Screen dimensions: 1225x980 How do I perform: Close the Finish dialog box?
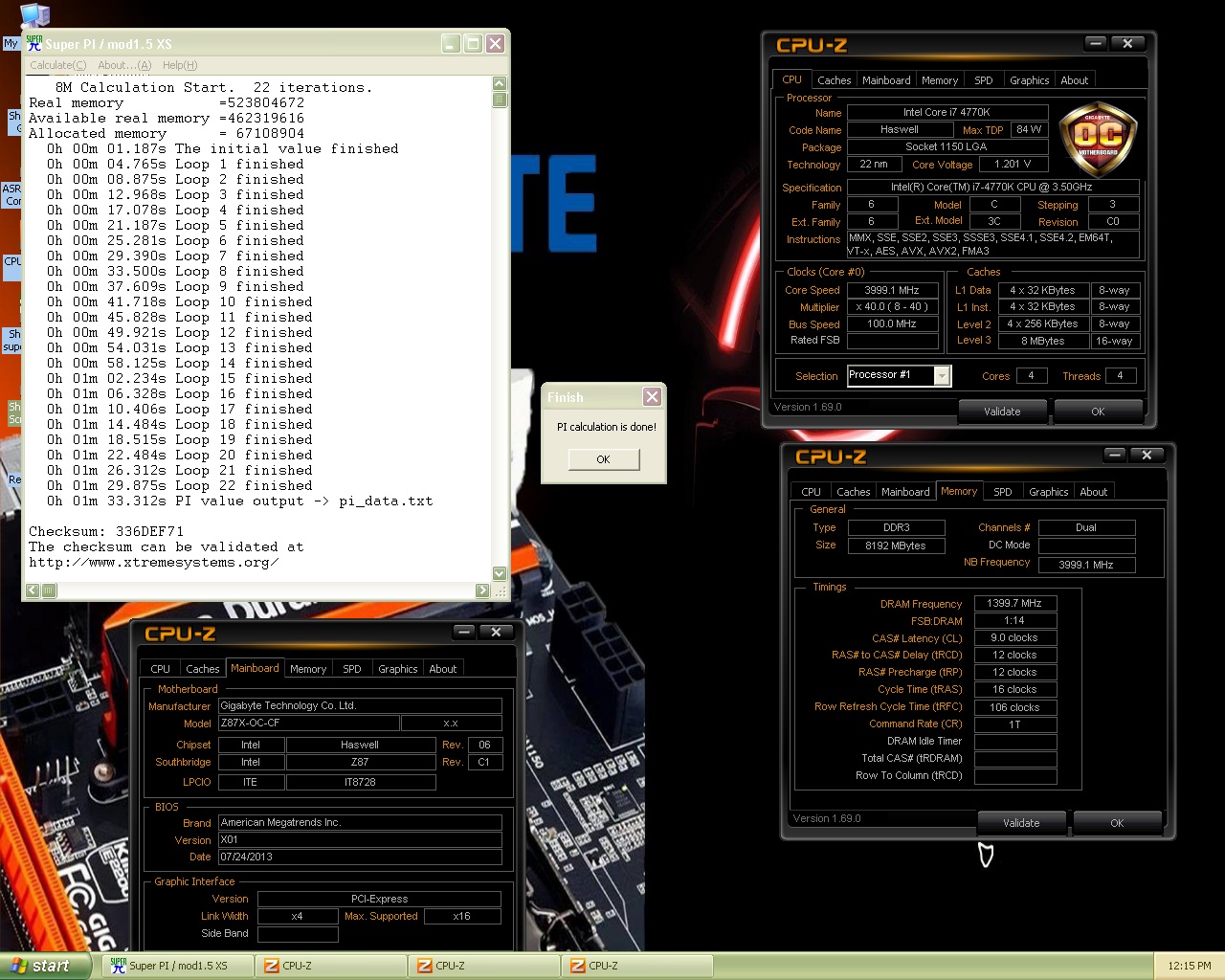click(x=652, y=396)
